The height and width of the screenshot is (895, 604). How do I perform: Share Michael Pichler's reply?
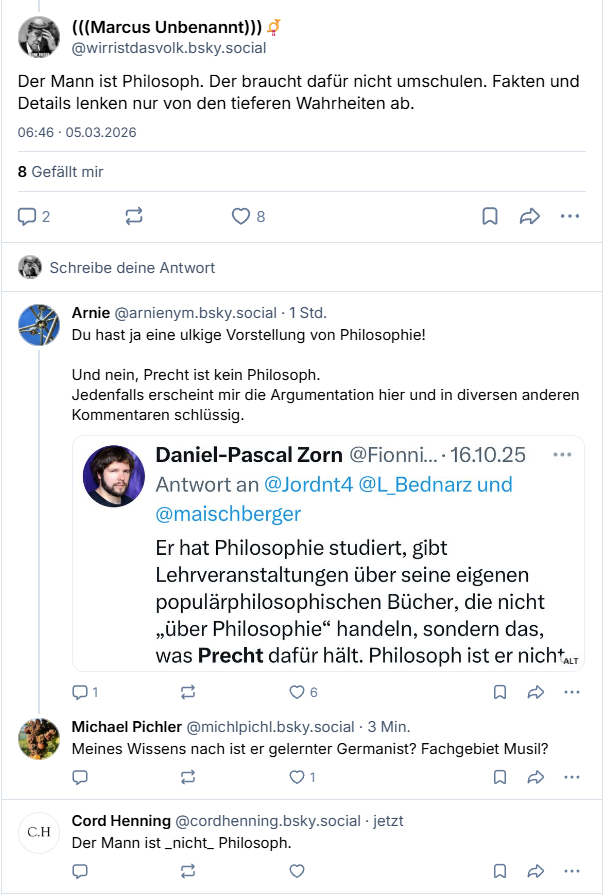[x=535, y=777]
